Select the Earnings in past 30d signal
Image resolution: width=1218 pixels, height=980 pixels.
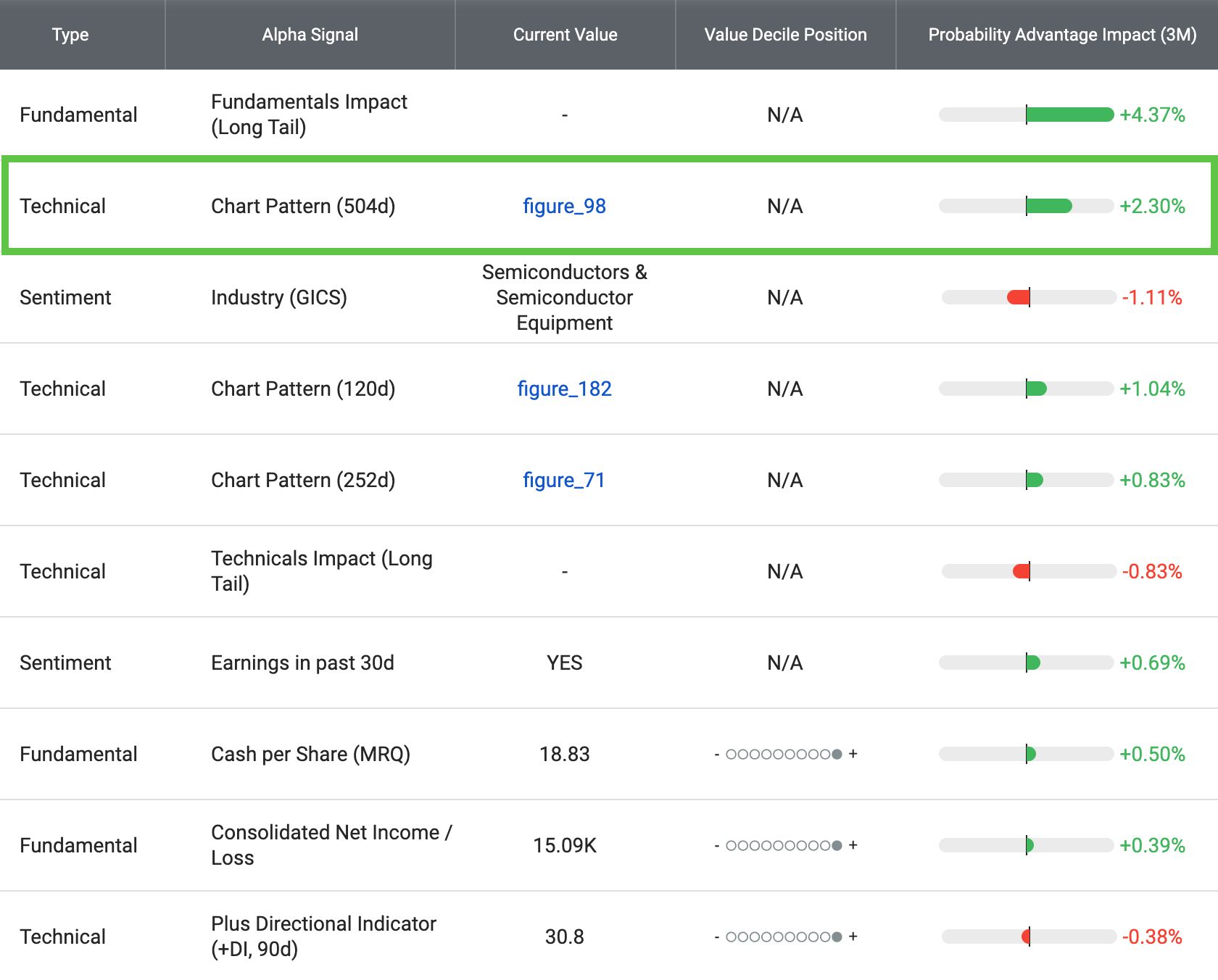click(302, 663)
